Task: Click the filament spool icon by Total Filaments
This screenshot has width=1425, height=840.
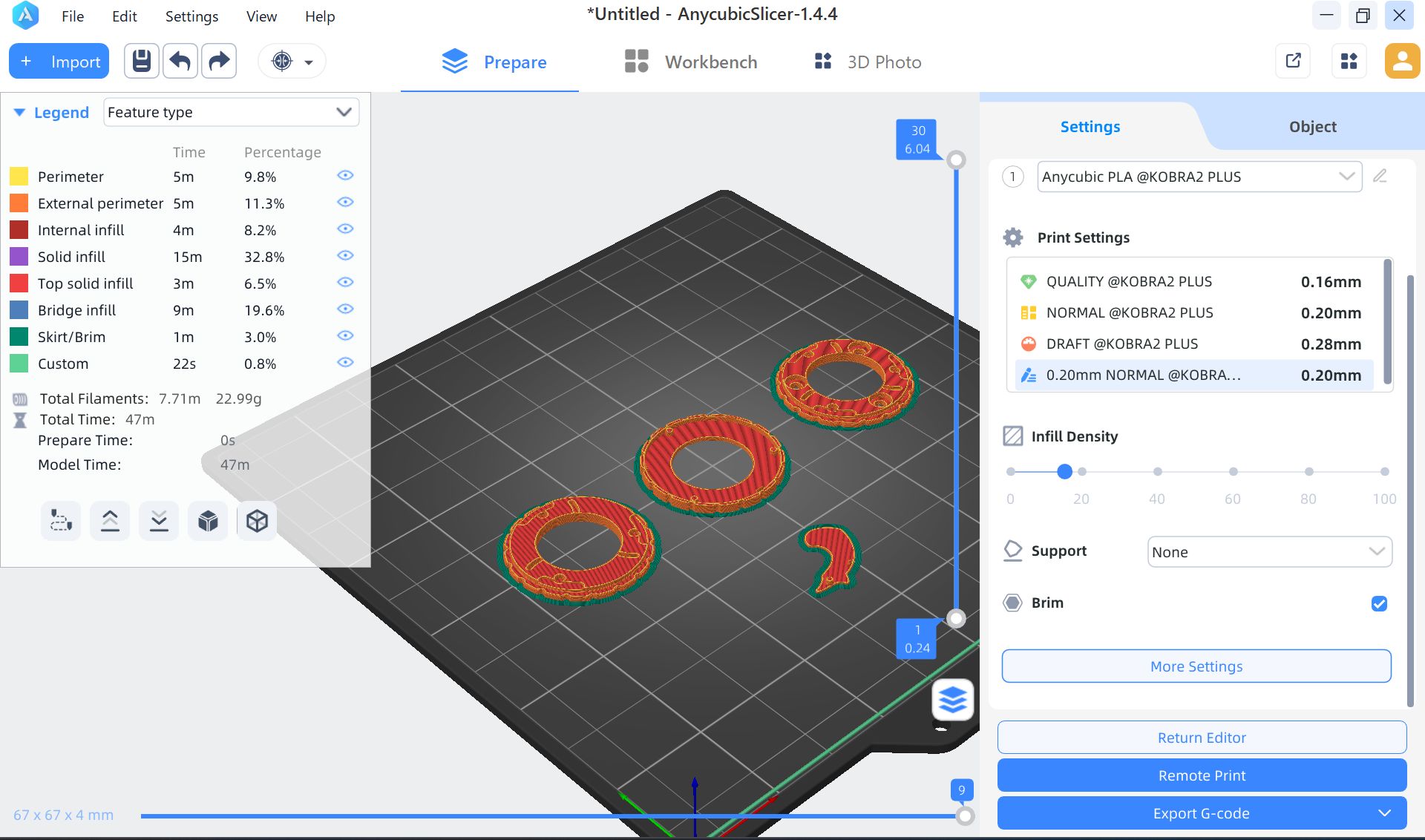Action: [x=20, y=399]
